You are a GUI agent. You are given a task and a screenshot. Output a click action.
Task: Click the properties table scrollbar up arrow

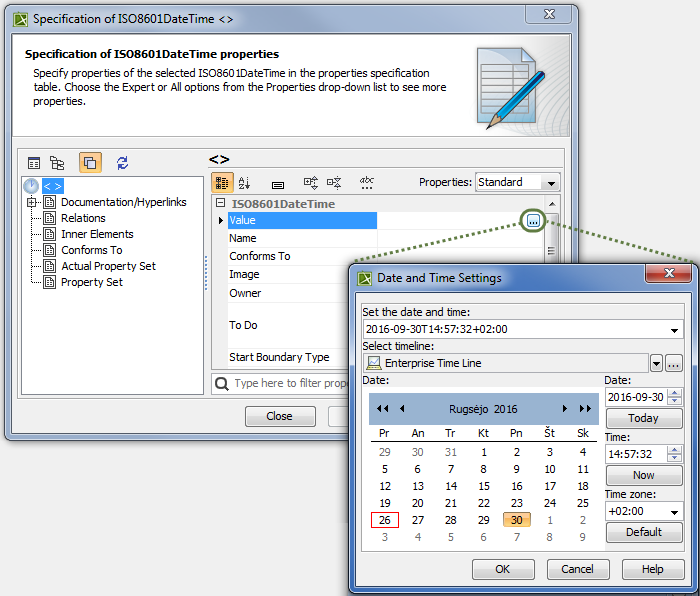(x=552, y=204)
